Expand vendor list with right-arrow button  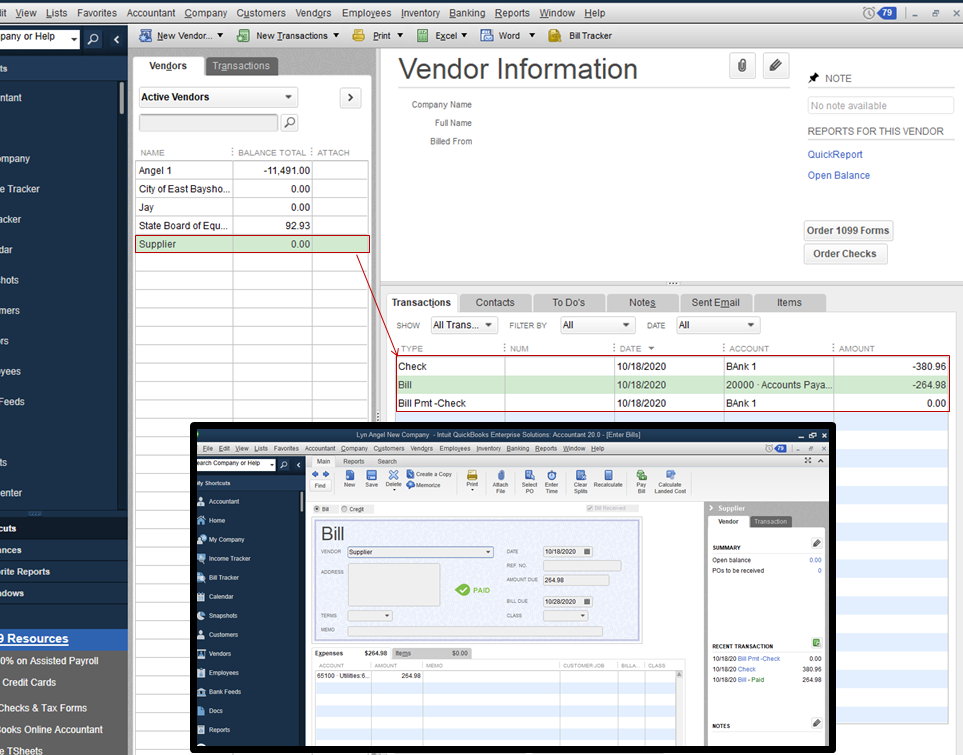tap(350, 97)
